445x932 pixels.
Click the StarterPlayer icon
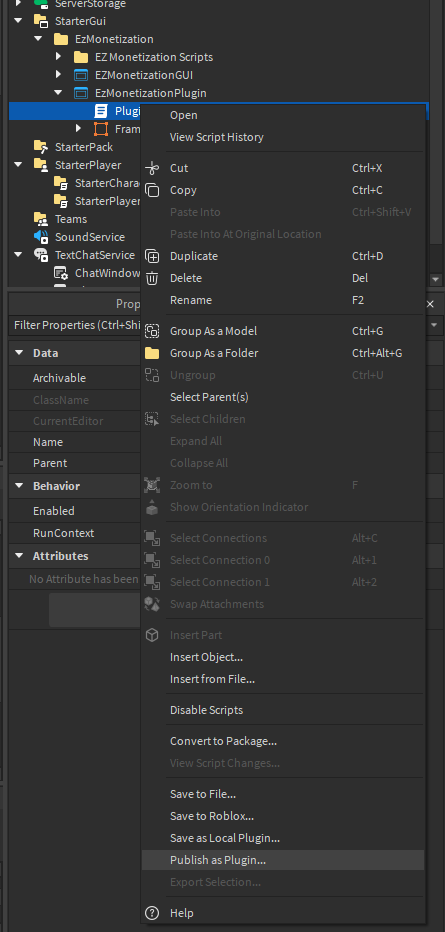coord(40,165)
